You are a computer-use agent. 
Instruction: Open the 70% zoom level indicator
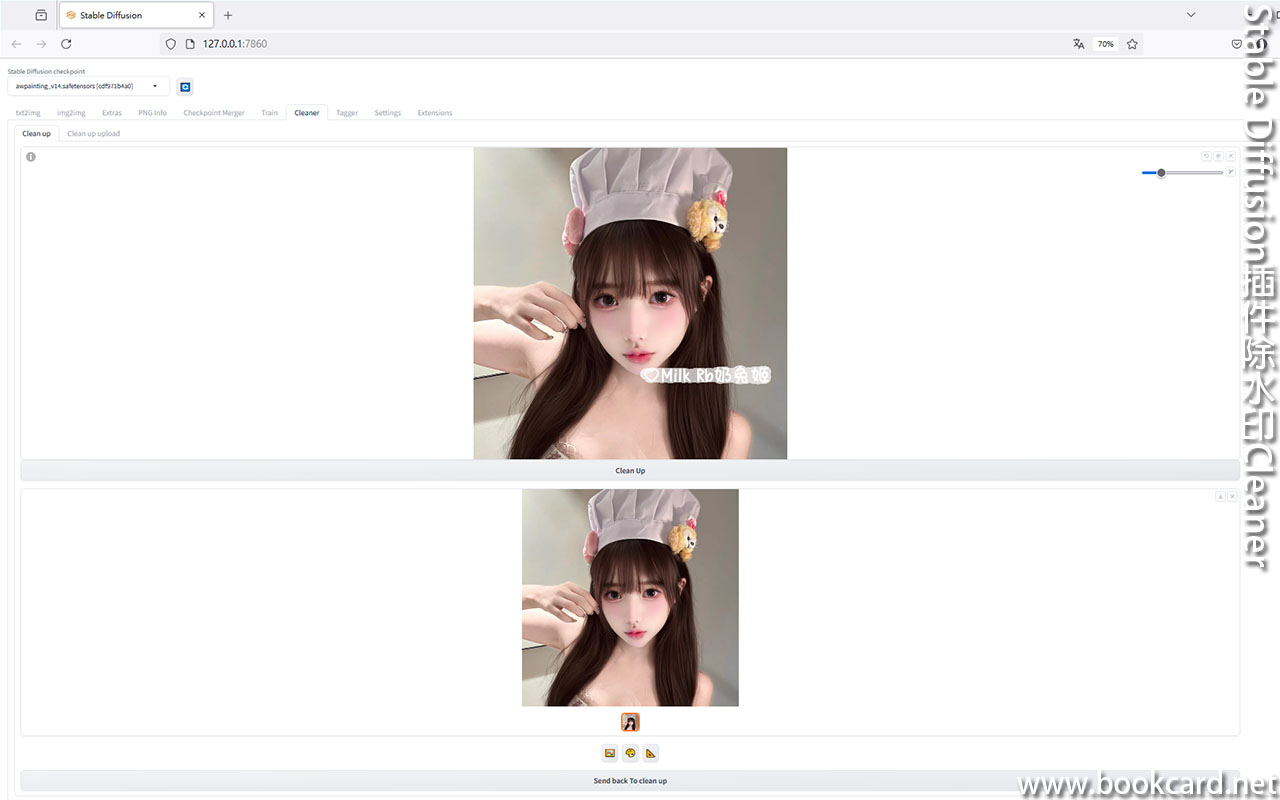(x=1105, y=44)
